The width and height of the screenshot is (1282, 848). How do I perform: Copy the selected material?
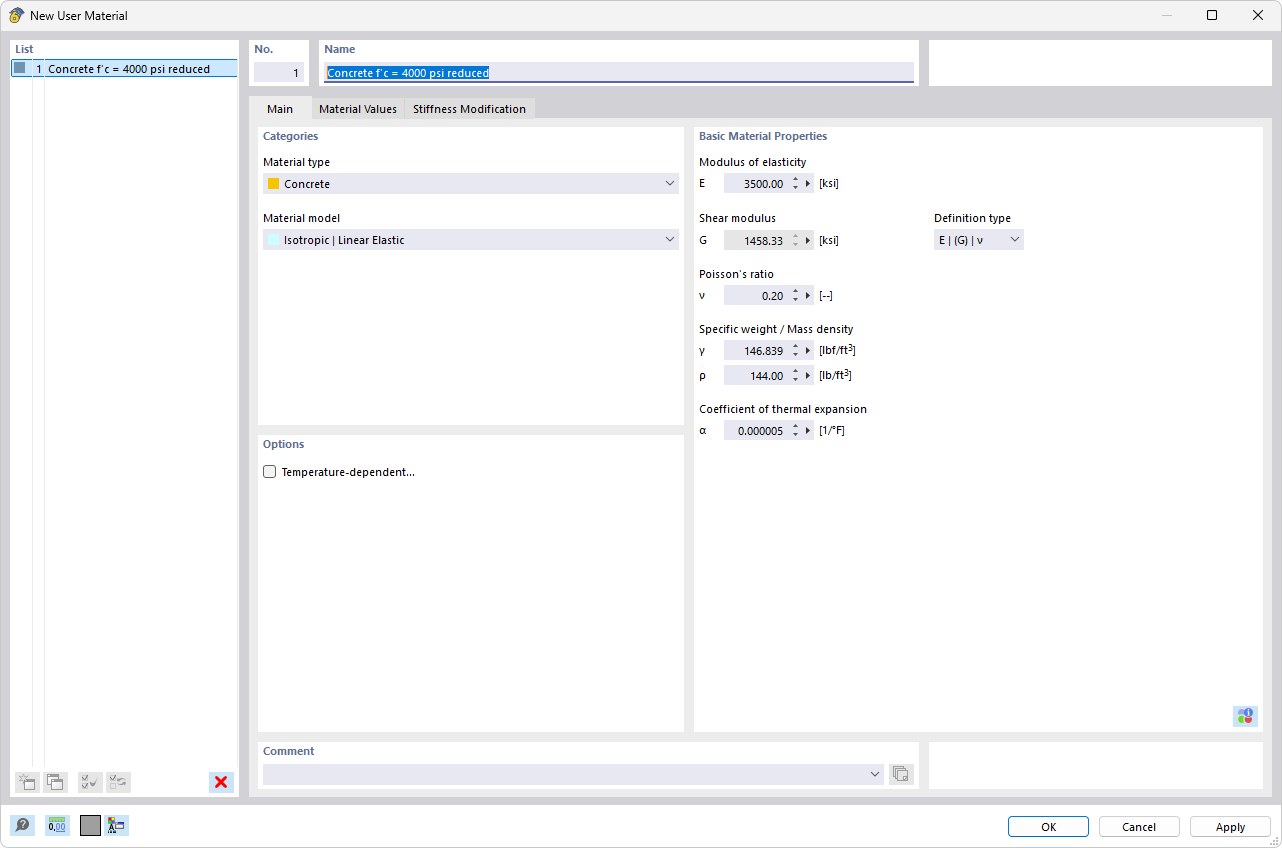[x=55, y=782]
